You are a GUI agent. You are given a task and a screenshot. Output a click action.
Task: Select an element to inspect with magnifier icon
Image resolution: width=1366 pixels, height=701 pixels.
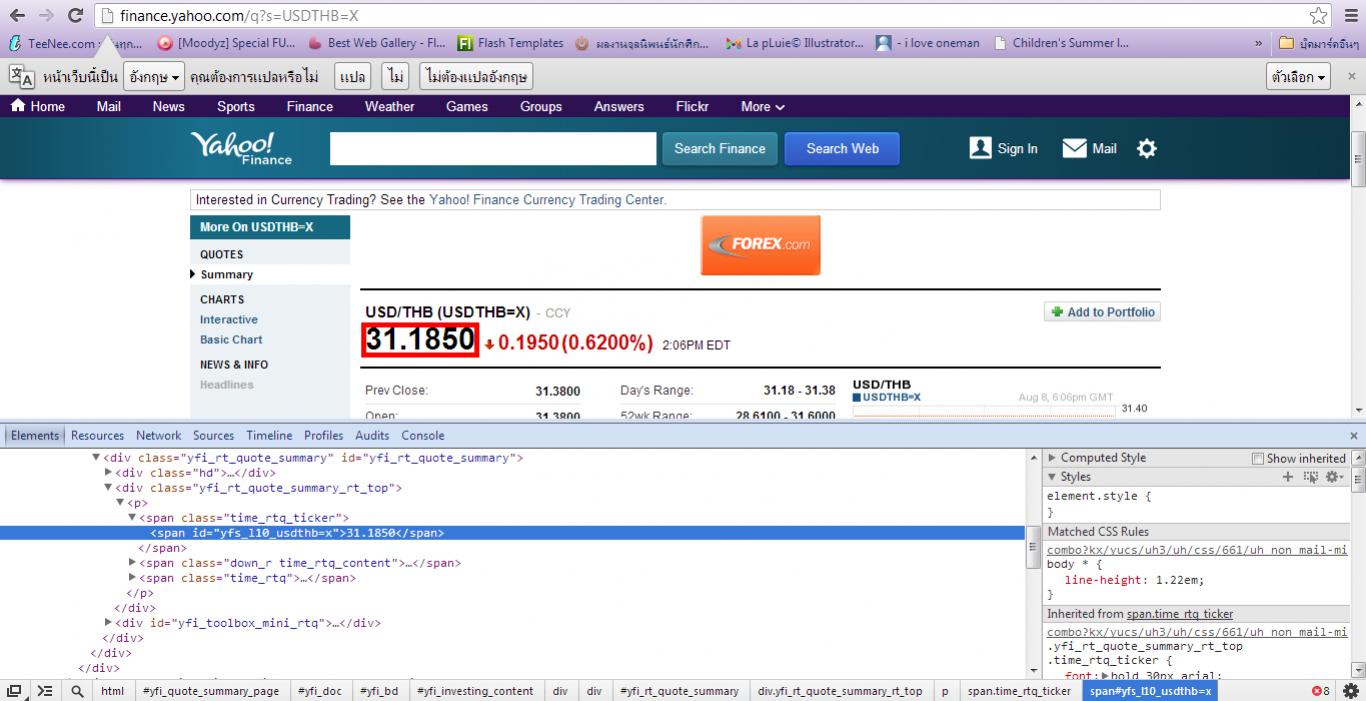77,691
